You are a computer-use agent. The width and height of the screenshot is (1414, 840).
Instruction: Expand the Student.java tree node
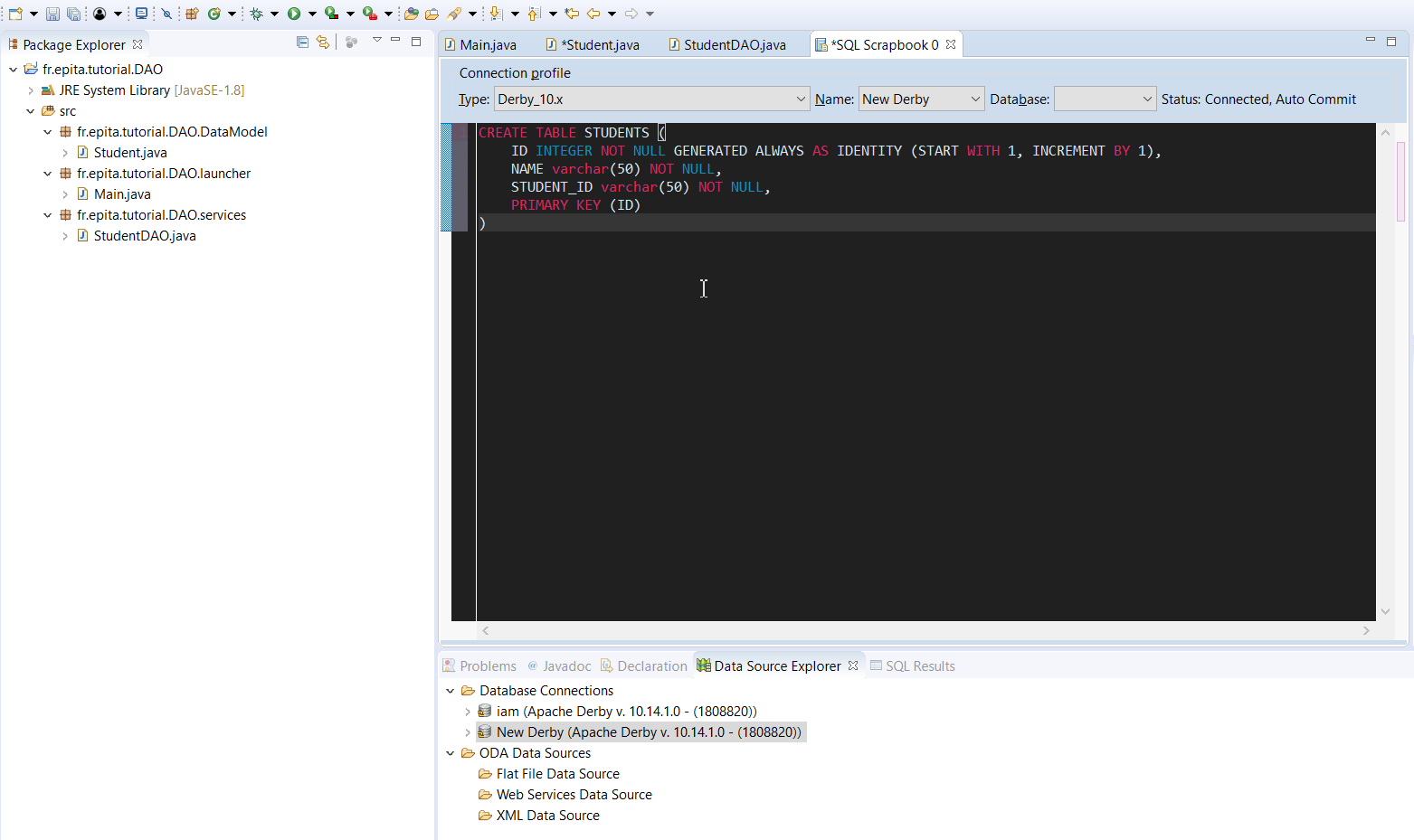click(x=65, y=153)
